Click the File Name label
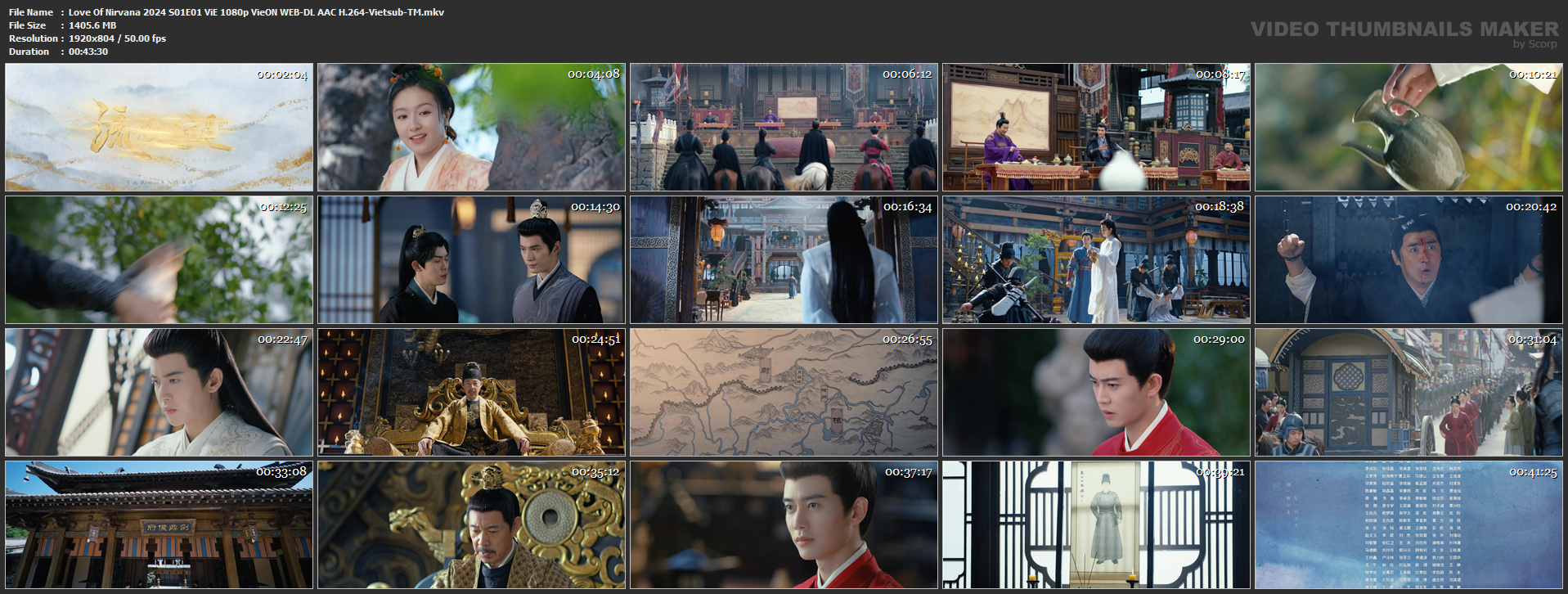 pos(31,12)
